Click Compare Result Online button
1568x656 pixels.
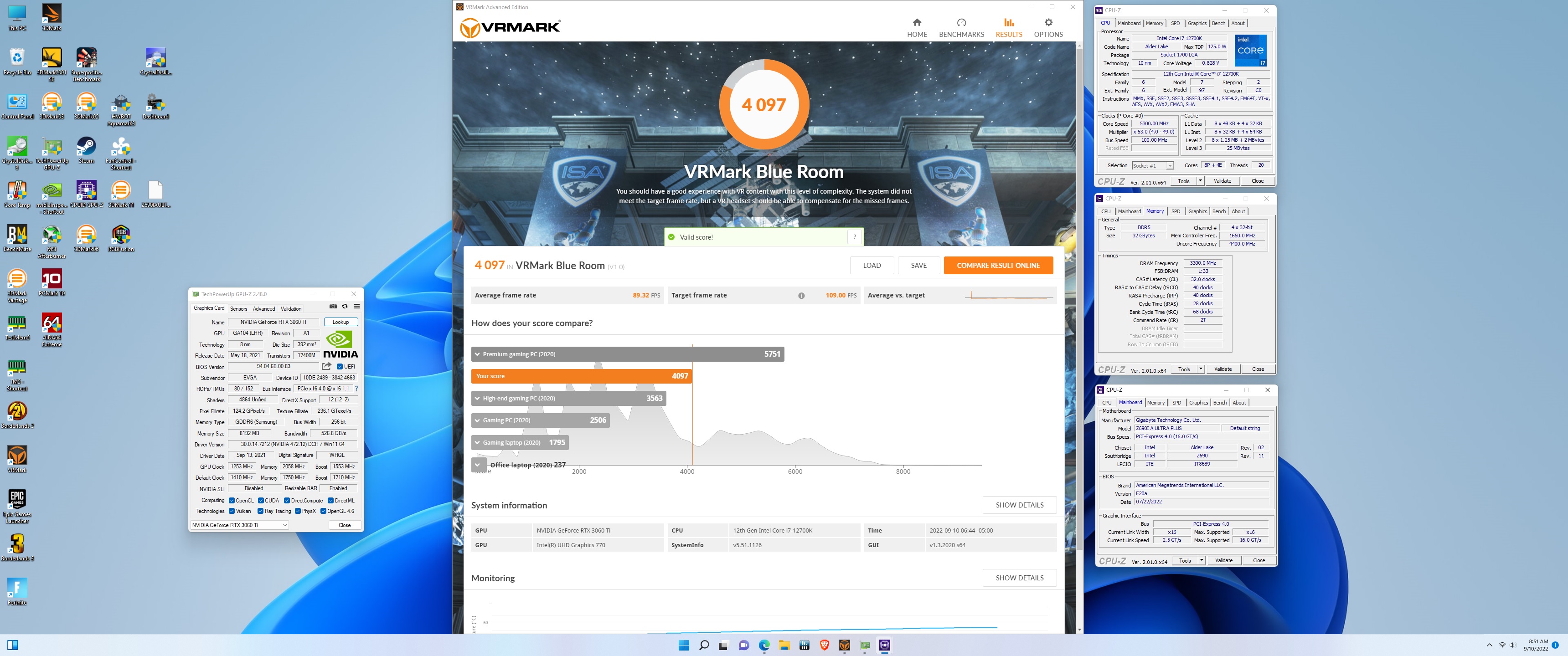click(x=998, y=265)
